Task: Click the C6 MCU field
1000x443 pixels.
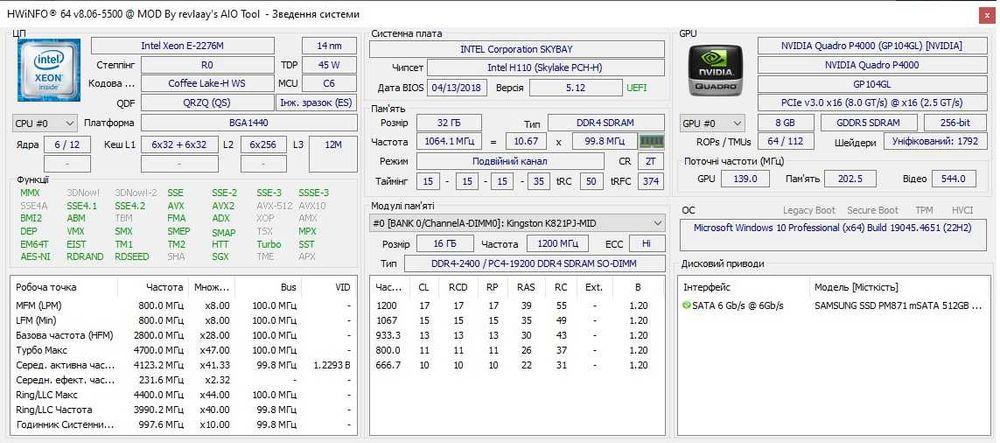Action: pos(329,84)
